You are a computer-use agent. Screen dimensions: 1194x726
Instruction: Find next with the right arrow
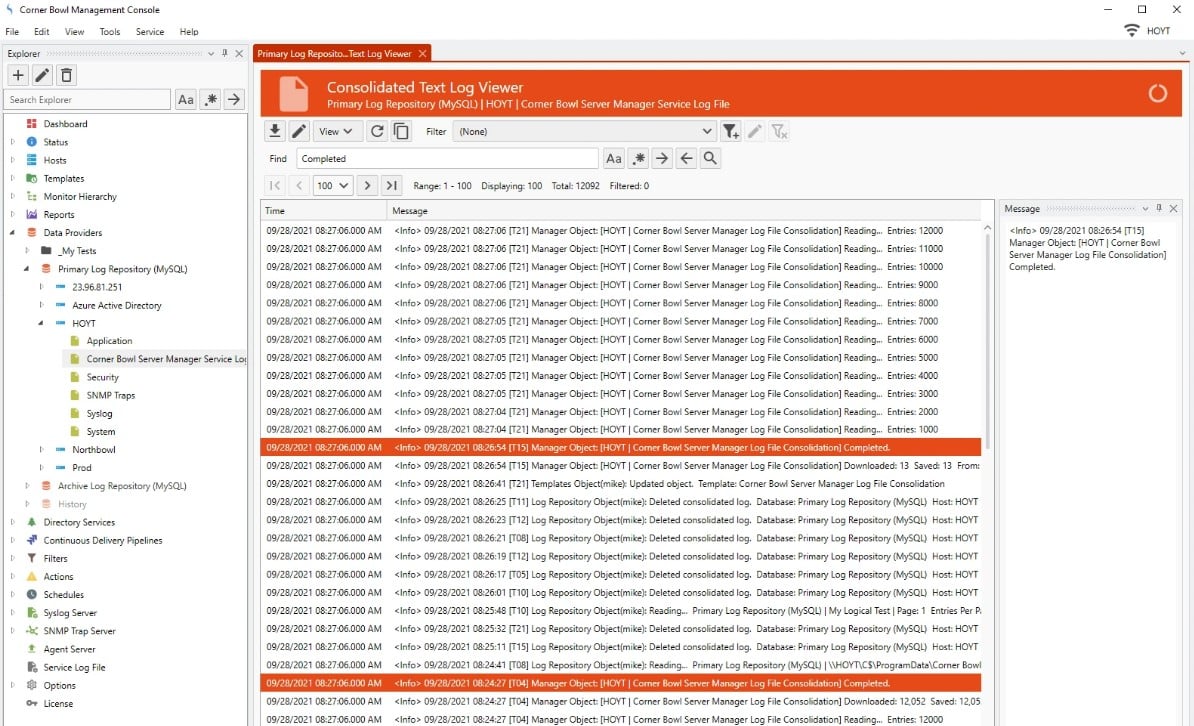click(662, 158)
